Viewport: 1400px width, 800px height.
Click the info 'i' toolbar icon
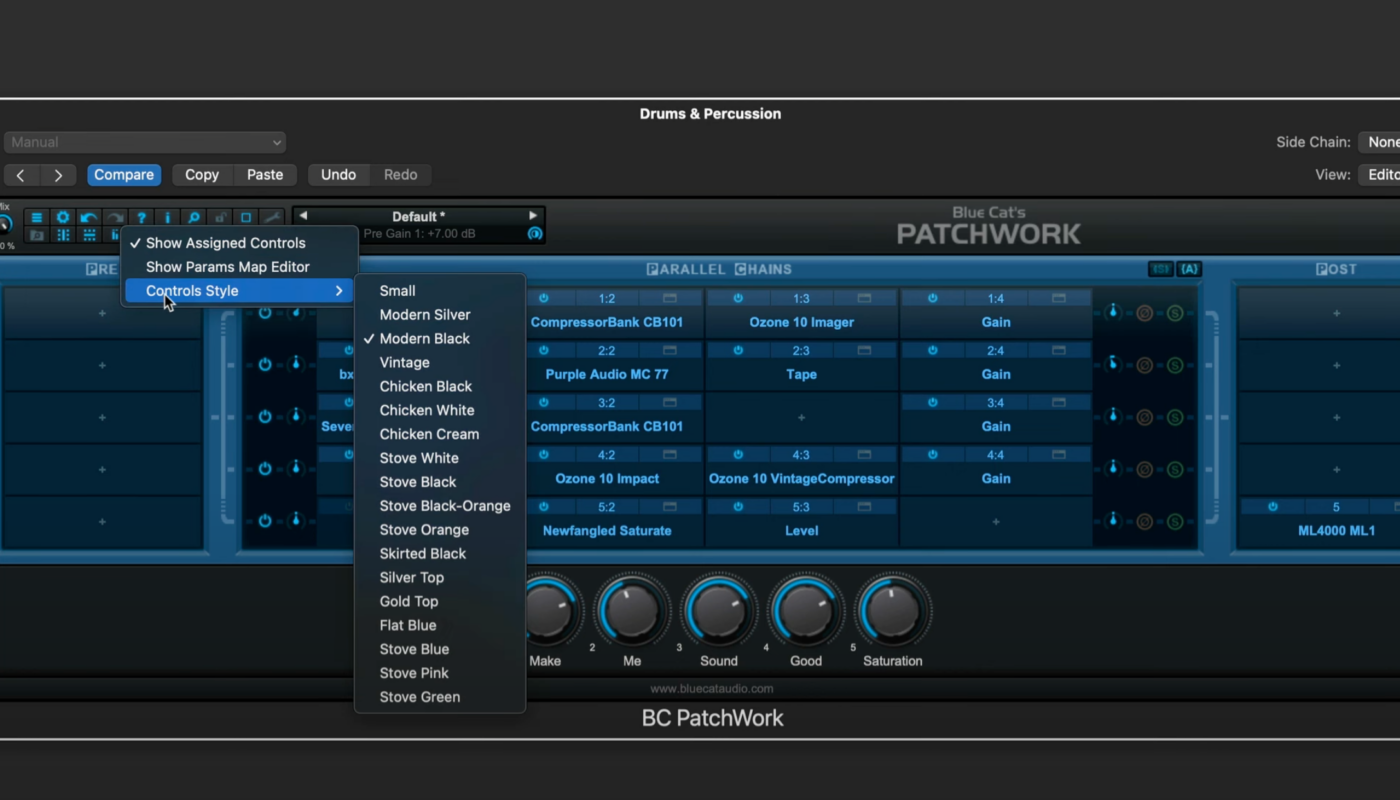(x=167, y=217)
